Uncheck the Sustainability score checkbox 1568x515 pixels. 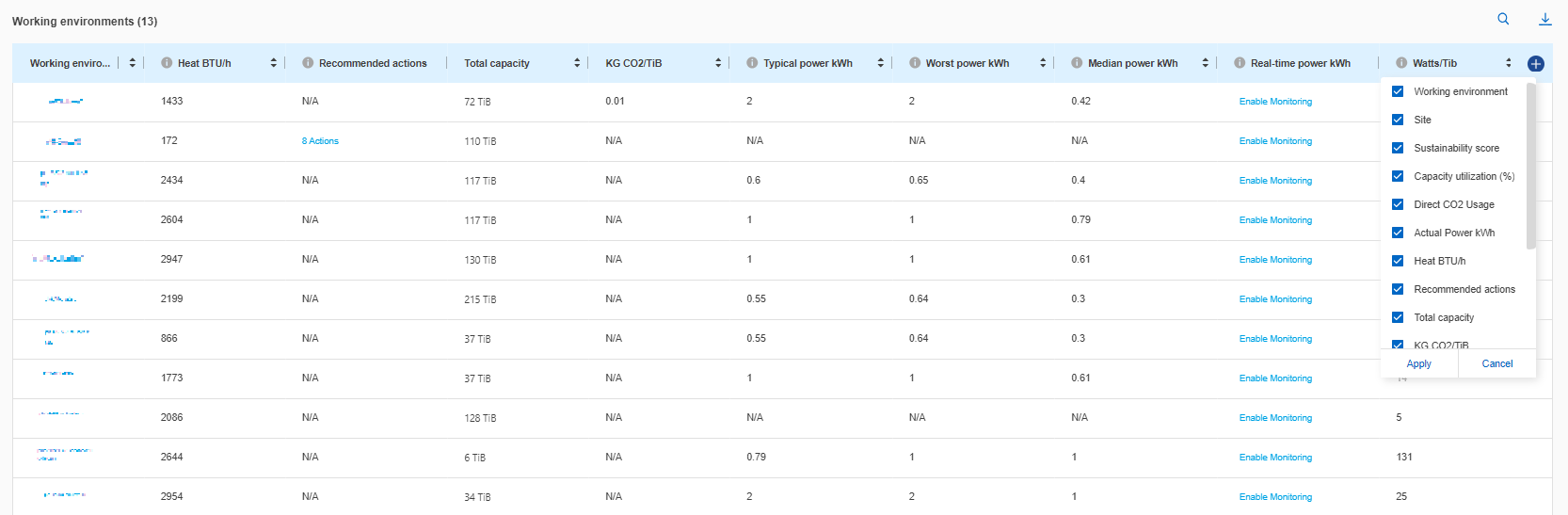coord(1398,148)
